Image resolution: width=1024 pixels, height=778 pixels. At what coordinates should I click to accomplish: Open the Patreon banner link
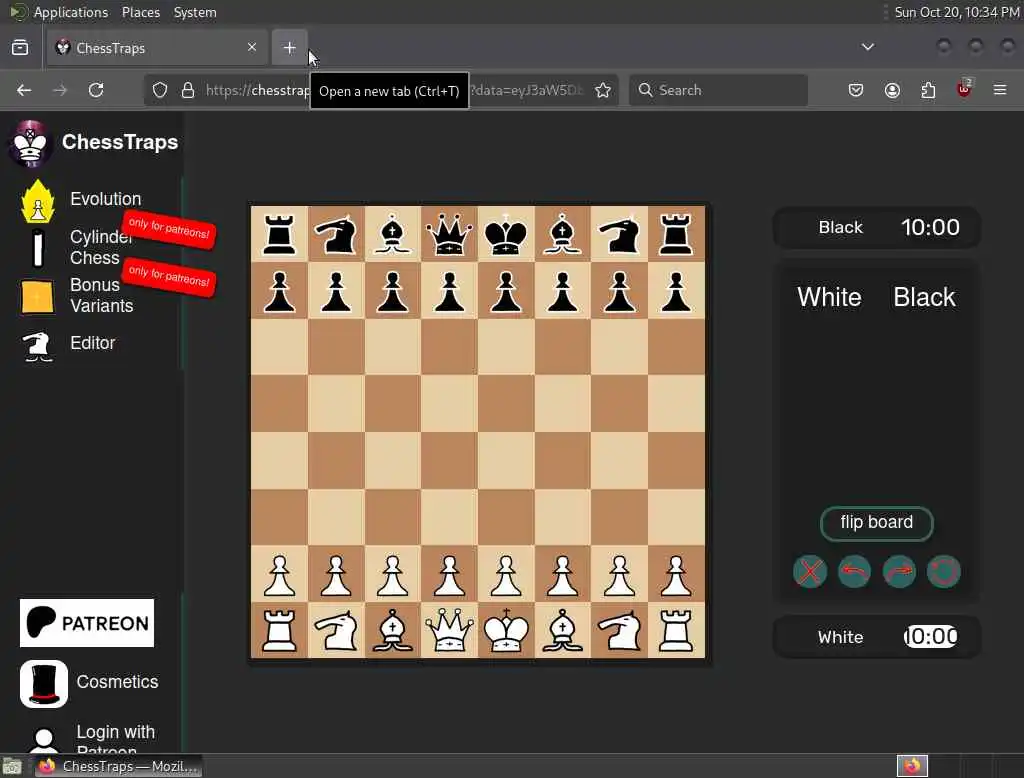[x=87, y=623]
